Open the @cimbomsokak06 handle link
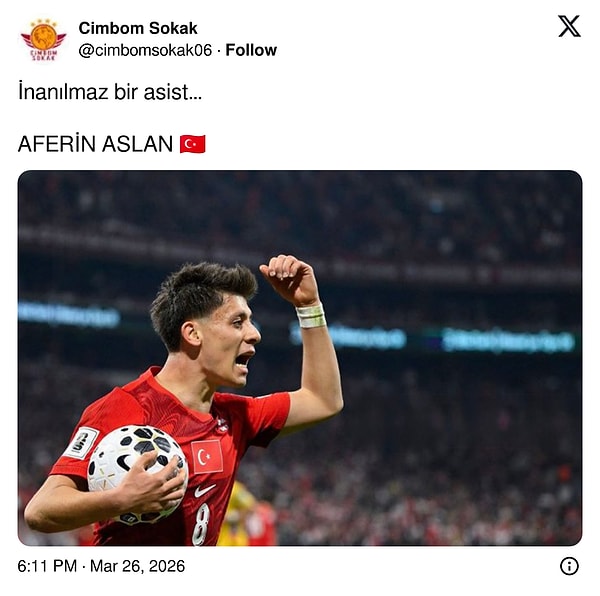The image size is (600, 596). 145,50
